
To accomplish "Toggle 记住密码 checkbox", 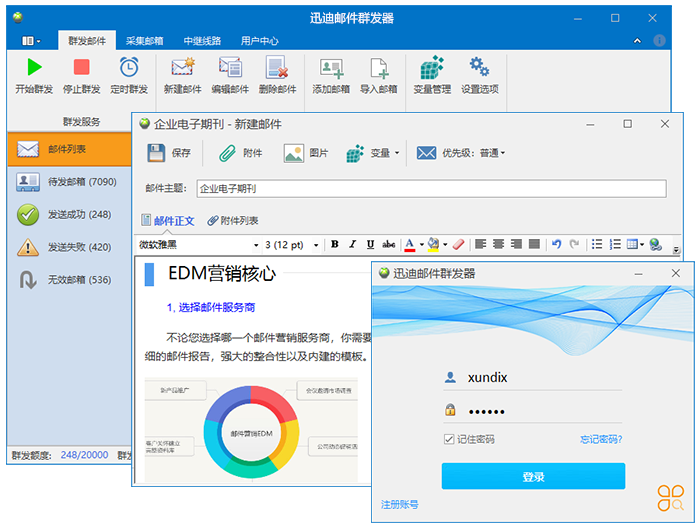I will [x=449, y=439].
